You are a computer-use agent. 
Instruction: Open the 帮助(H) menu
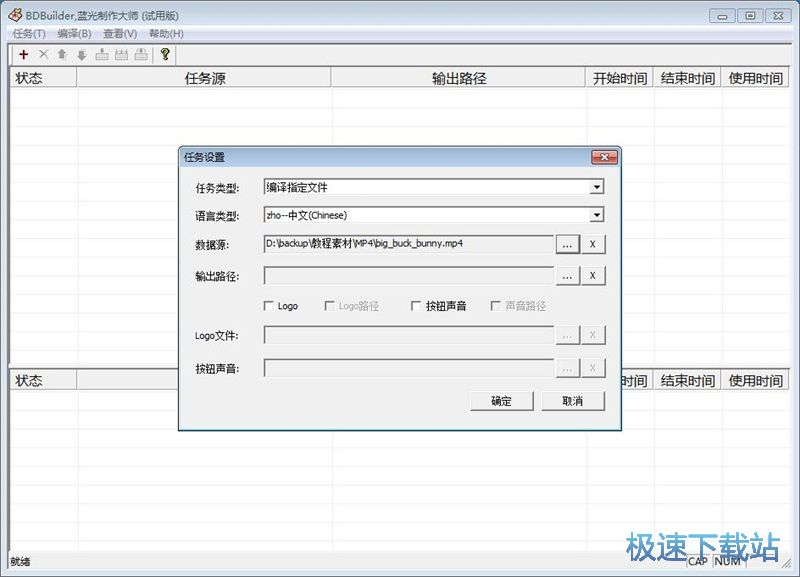click(x=166, y=34)
